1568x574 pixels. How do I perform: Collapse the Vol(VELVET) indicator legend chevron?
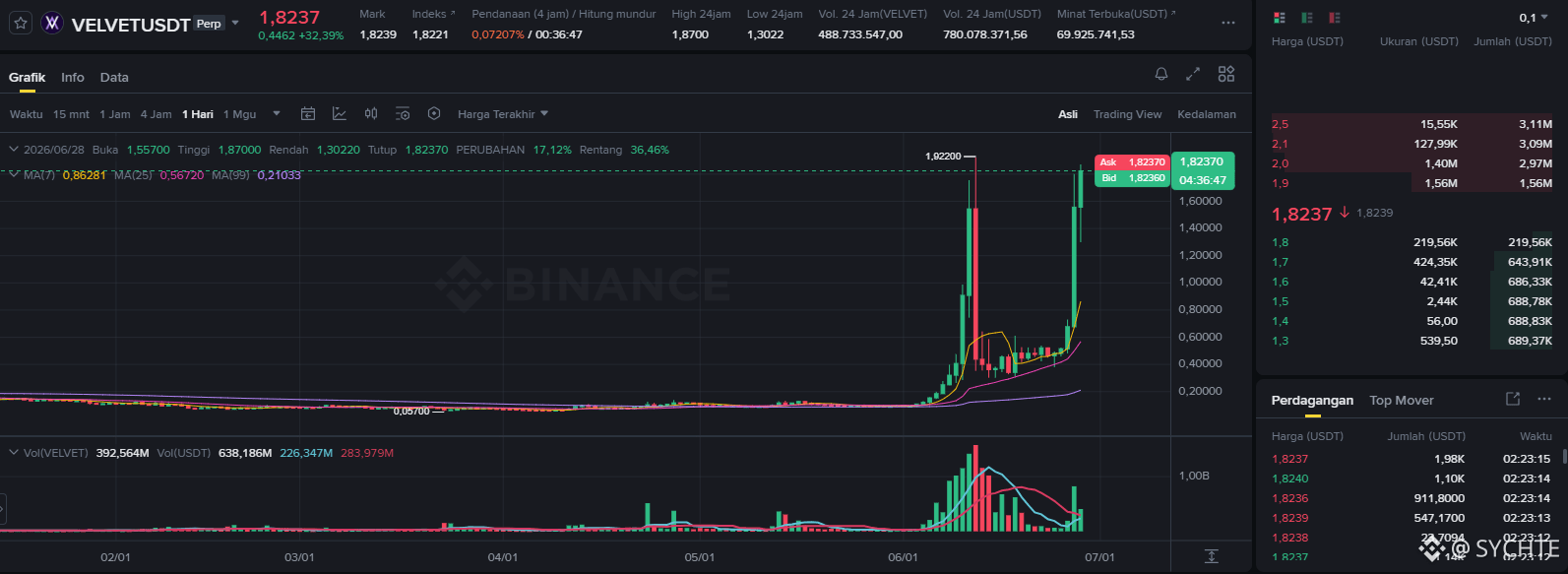coord(14,453)
